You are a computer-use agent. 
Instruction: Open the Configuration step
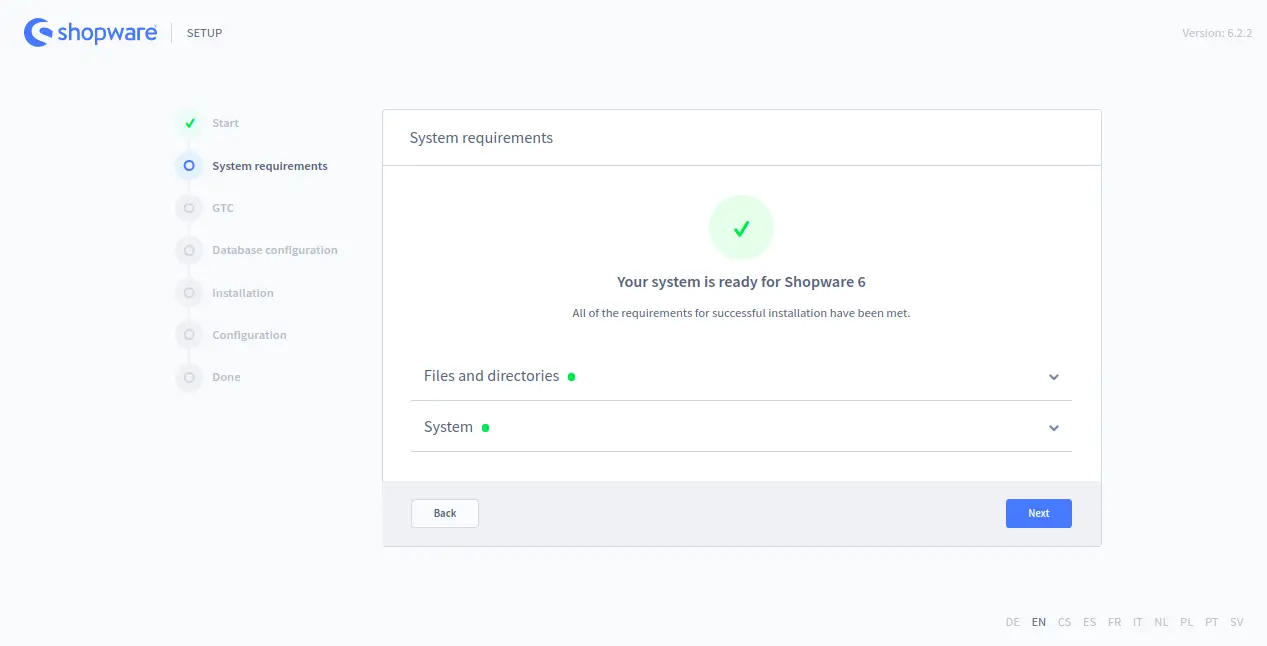point(249,335)
